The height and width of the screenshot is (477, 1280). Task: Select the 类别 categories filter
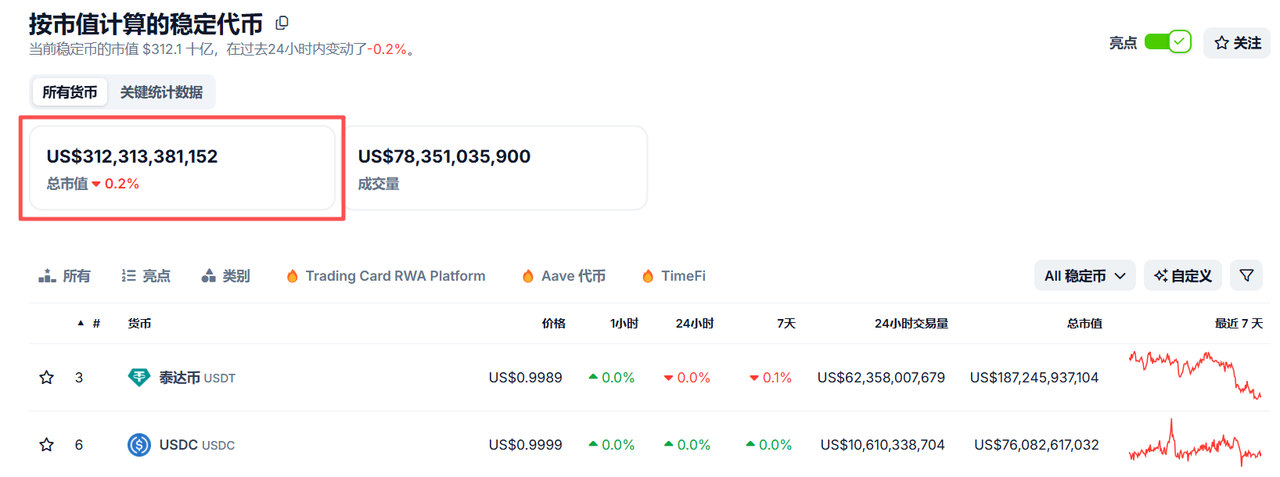pyautogui.click(x=226, y=276)
